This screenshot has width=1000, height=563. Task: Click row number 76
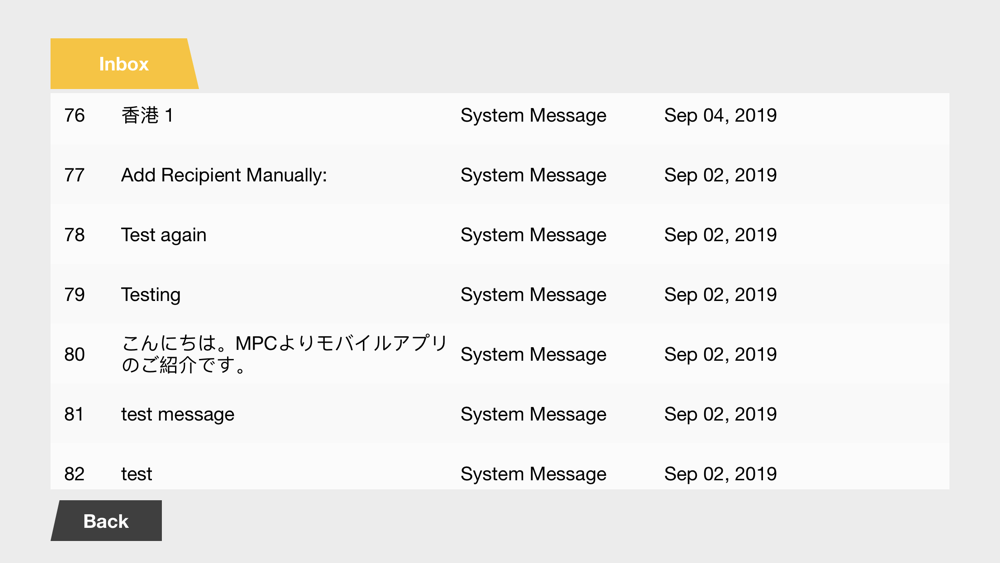(x=75, y=116)
